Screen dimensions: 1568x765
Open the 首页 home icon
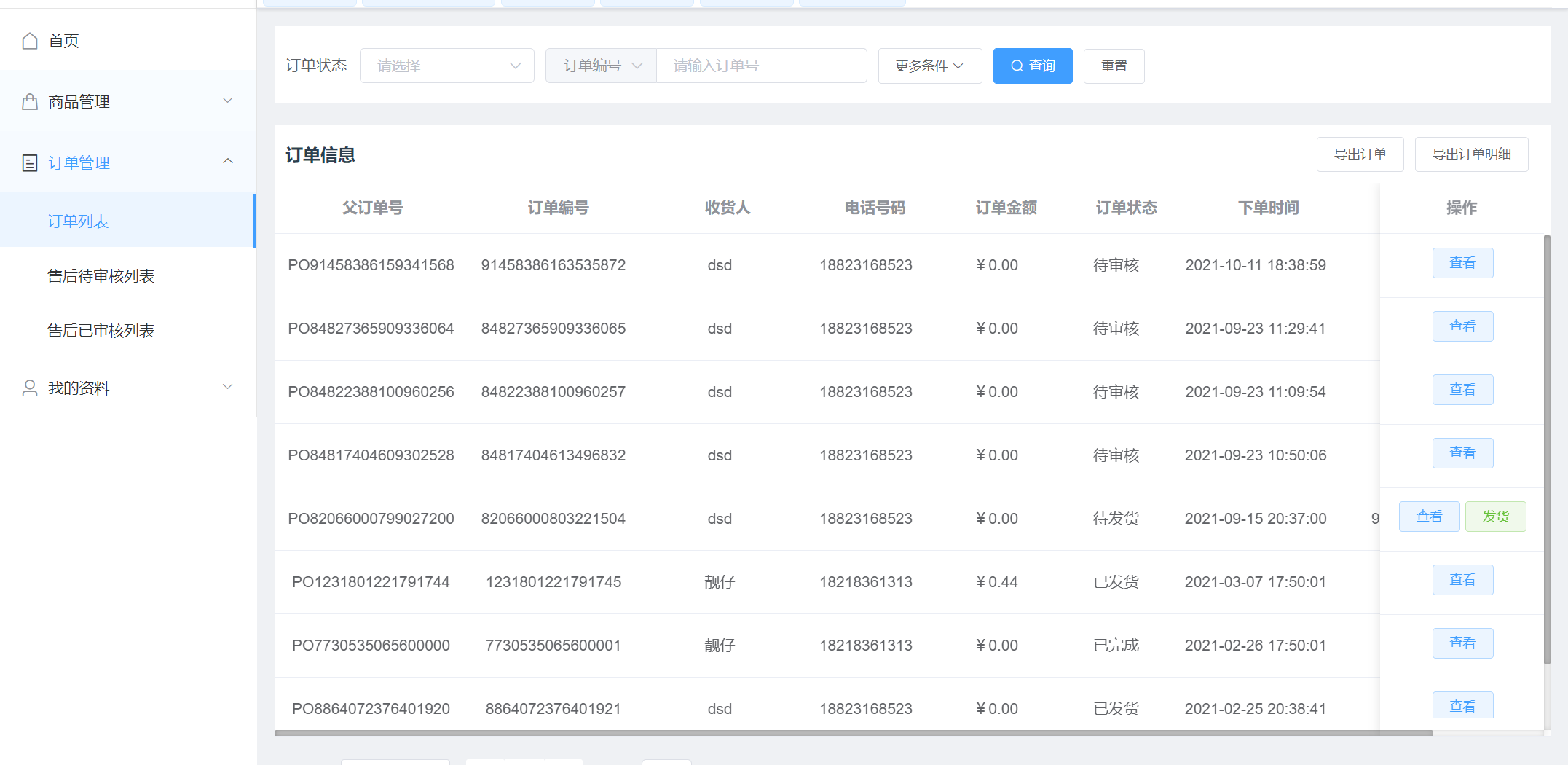pyautogui.click(x=30, y=41)
